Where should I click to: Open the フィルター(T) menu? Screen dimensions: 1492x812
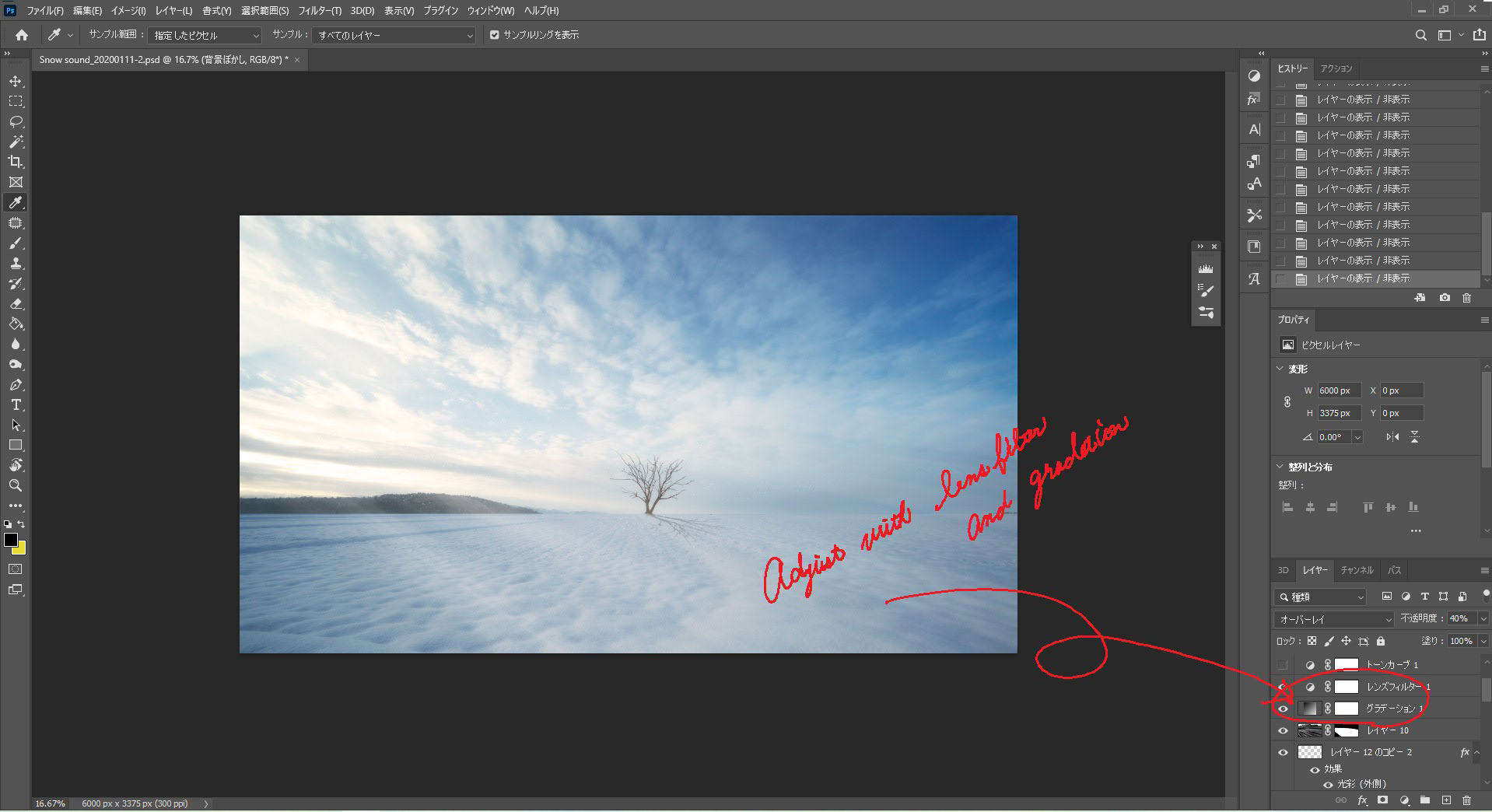pyautogui.click(x=320, y=11)
